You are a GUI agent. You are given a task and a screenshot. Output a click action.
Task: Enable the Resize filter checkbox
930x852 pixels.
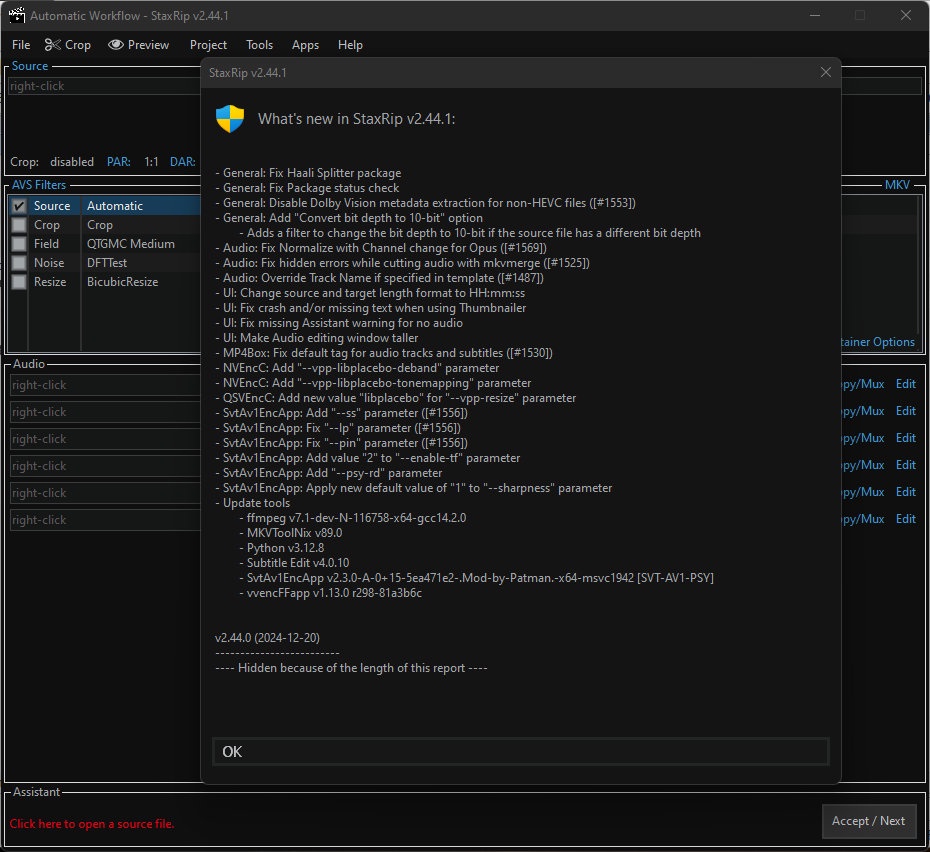click(19, 282)
